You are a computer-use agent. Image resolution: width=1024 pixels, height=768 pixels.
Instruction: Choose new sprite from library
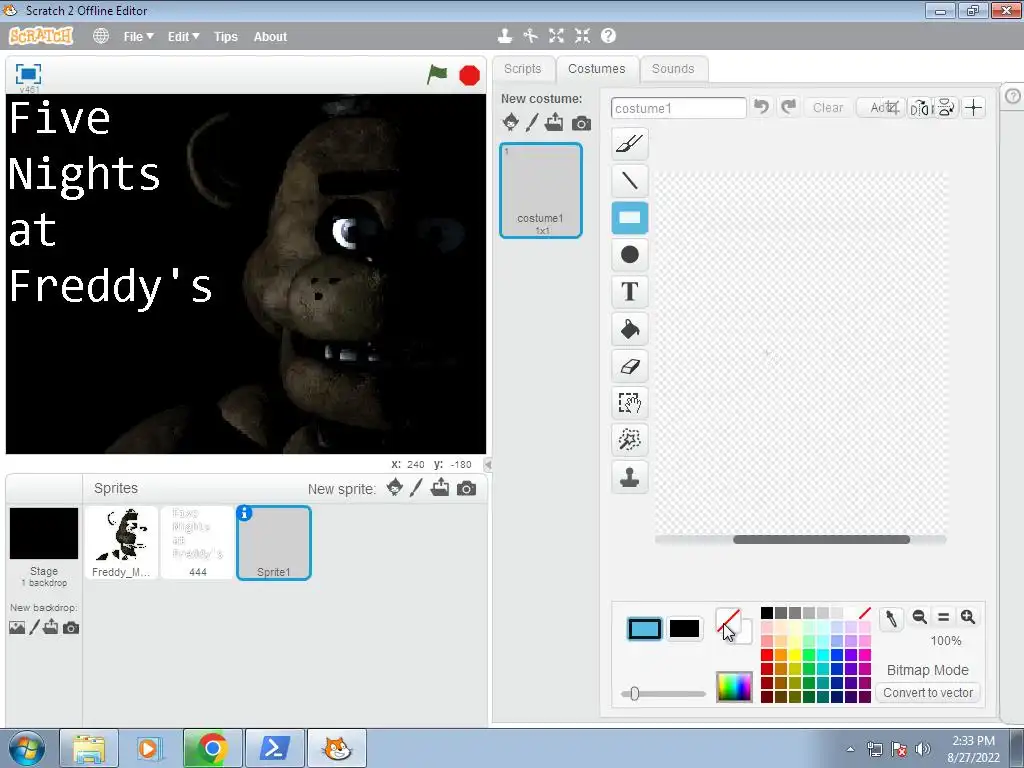(x=394, y=488)
